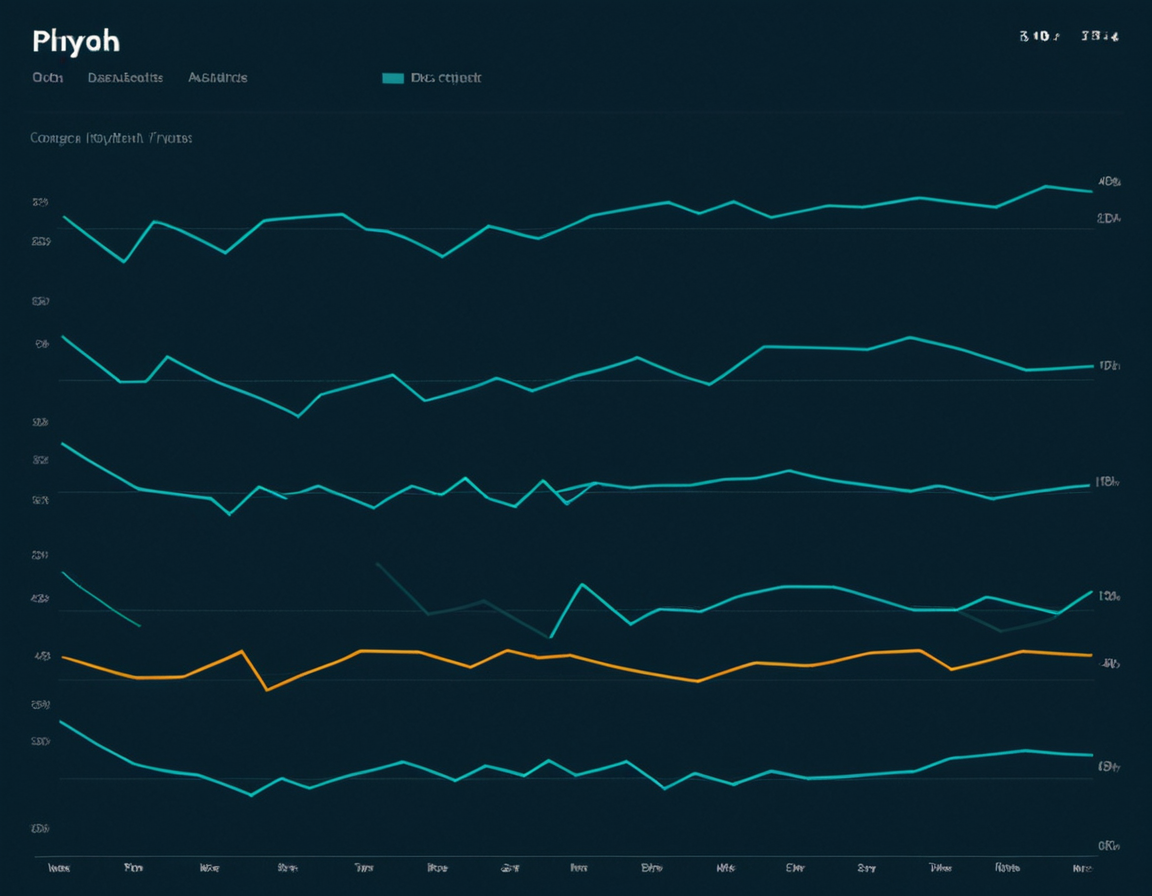1152x896 pixels.
Task: Click the leftmost x-axis month label
Action: click(62, 870)
